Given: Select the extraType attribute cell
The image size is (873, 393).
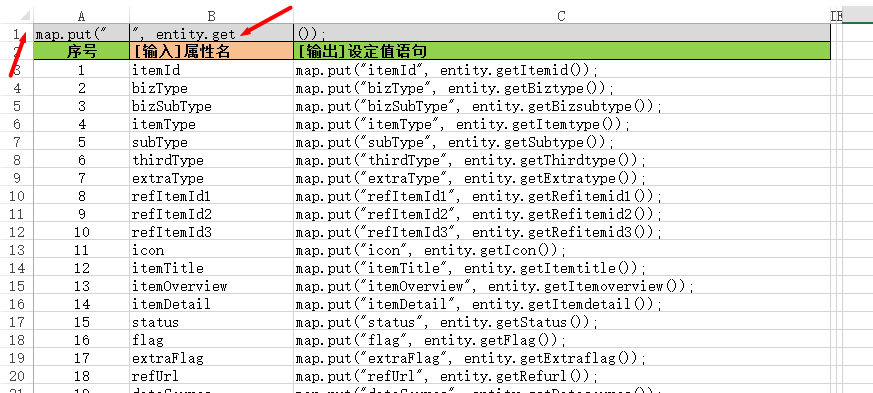Looking at the screenshot, I should (x=212, y=178).
